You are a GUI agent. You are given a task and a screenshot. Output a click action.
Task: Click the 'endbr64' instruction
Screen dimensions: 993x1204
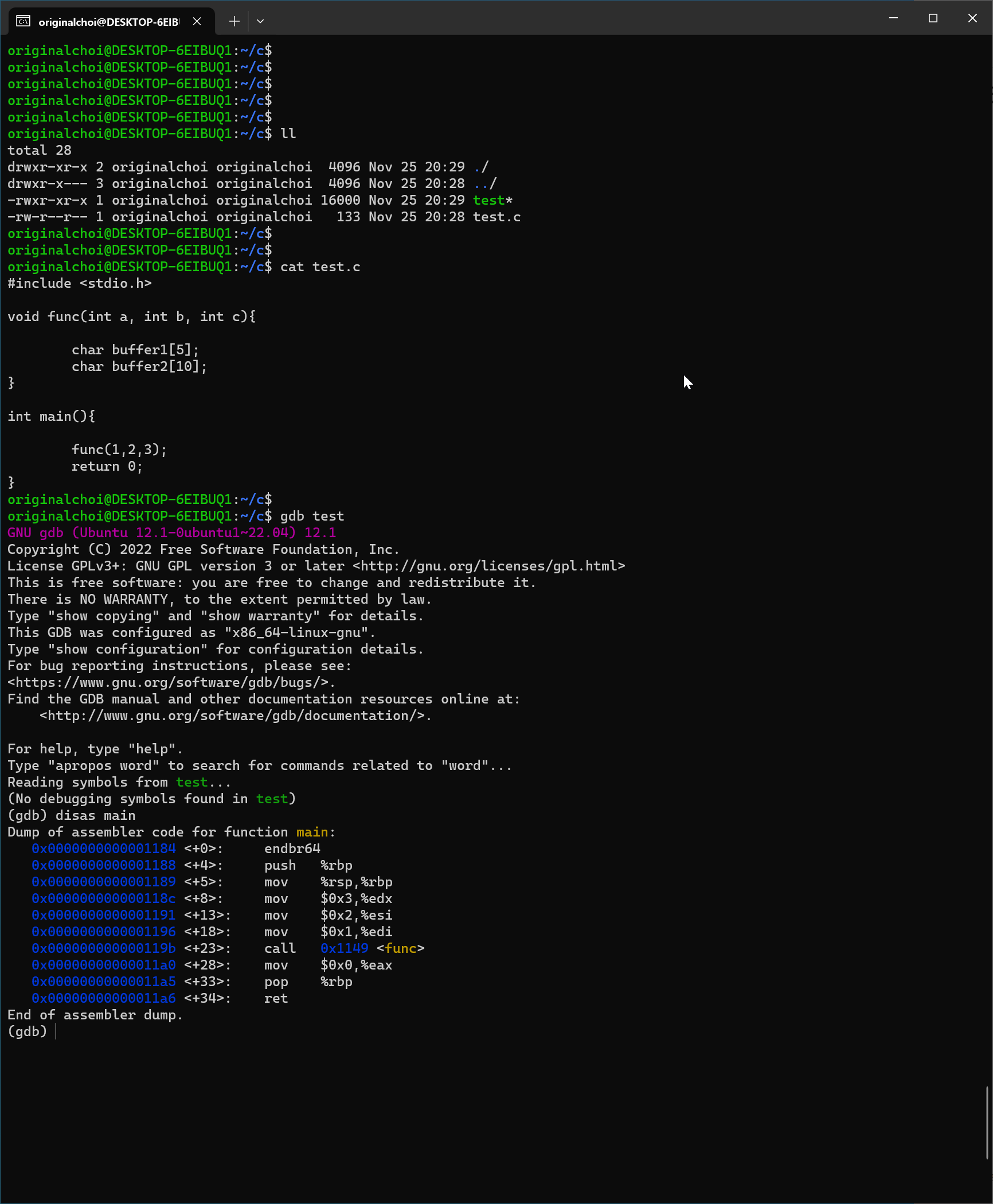292,849
